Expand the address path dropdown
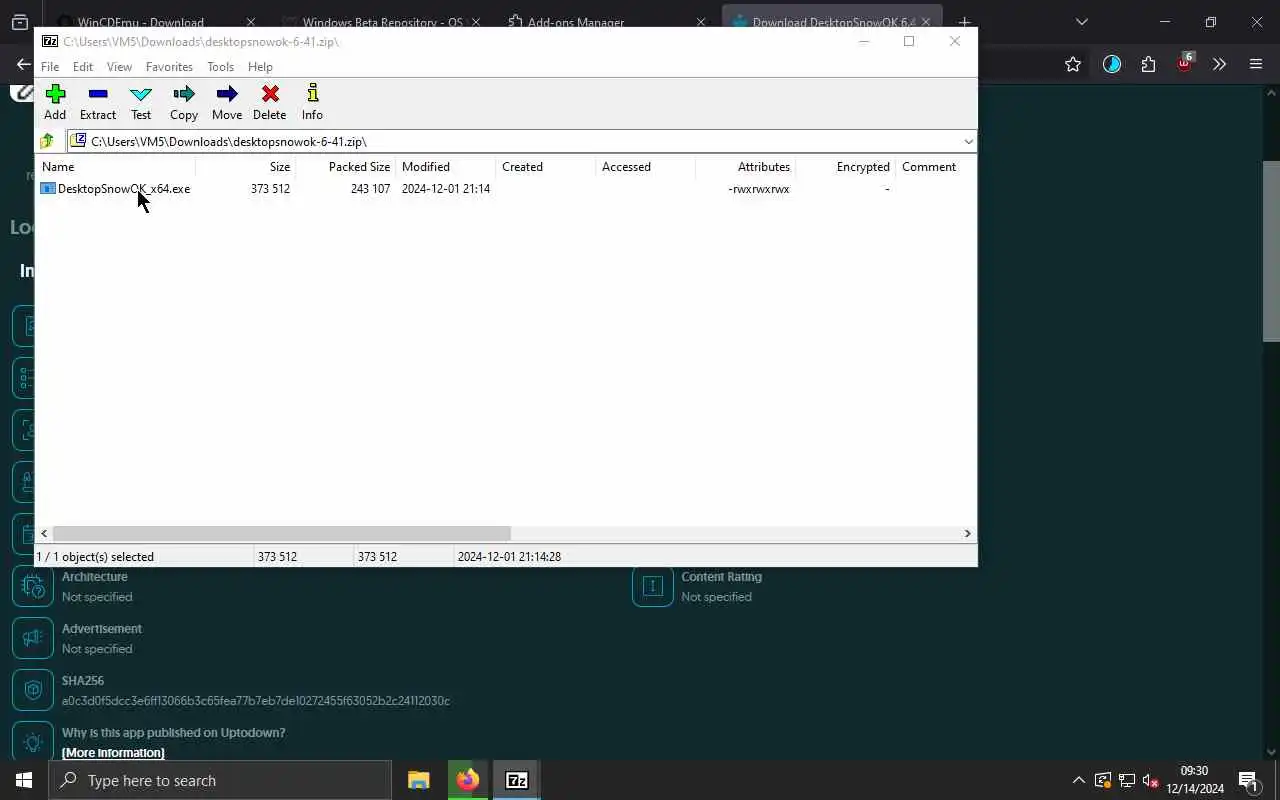 [968, 141]
